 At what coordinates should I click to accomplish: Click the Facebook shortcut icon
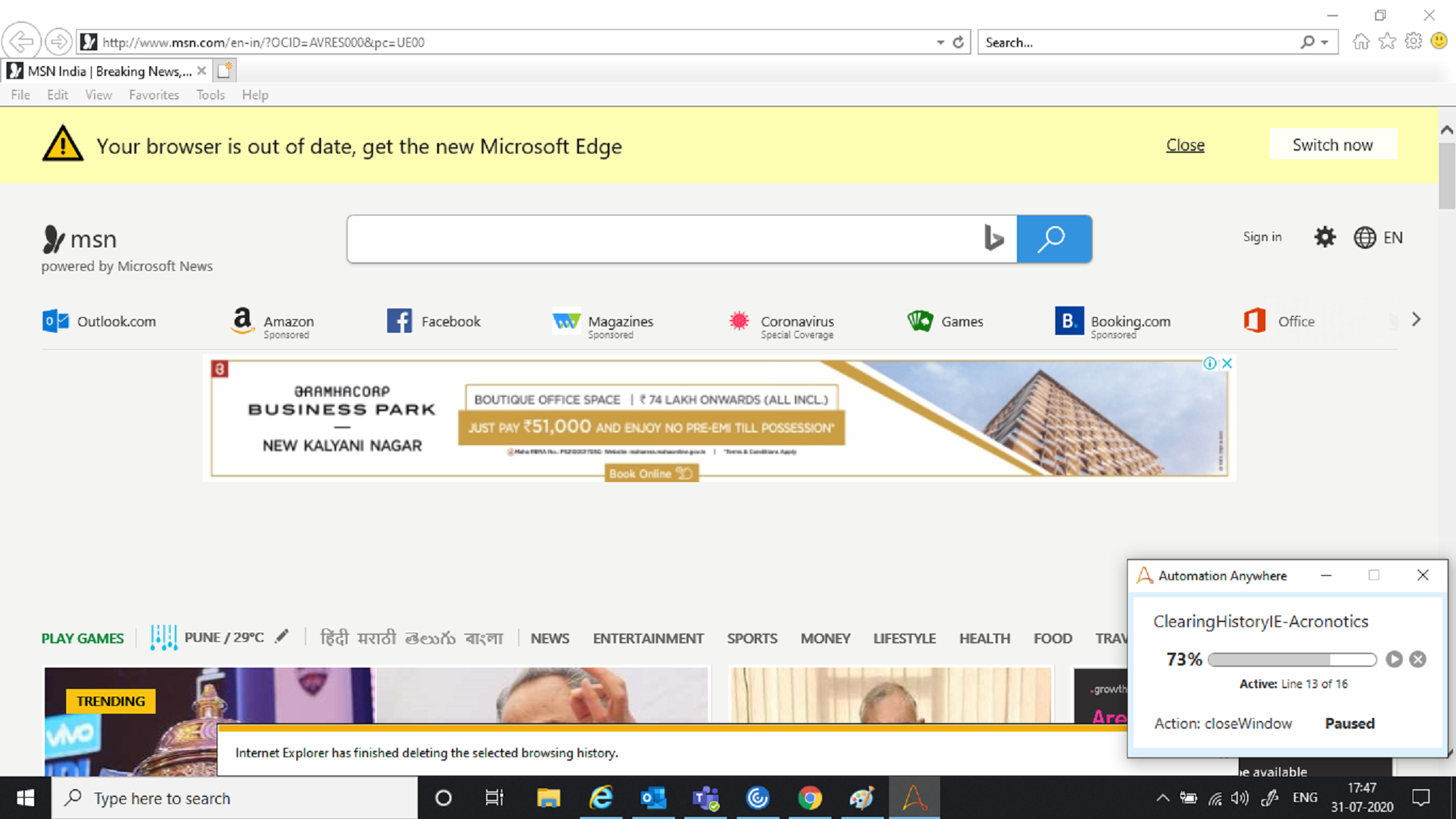coord(399,321)
